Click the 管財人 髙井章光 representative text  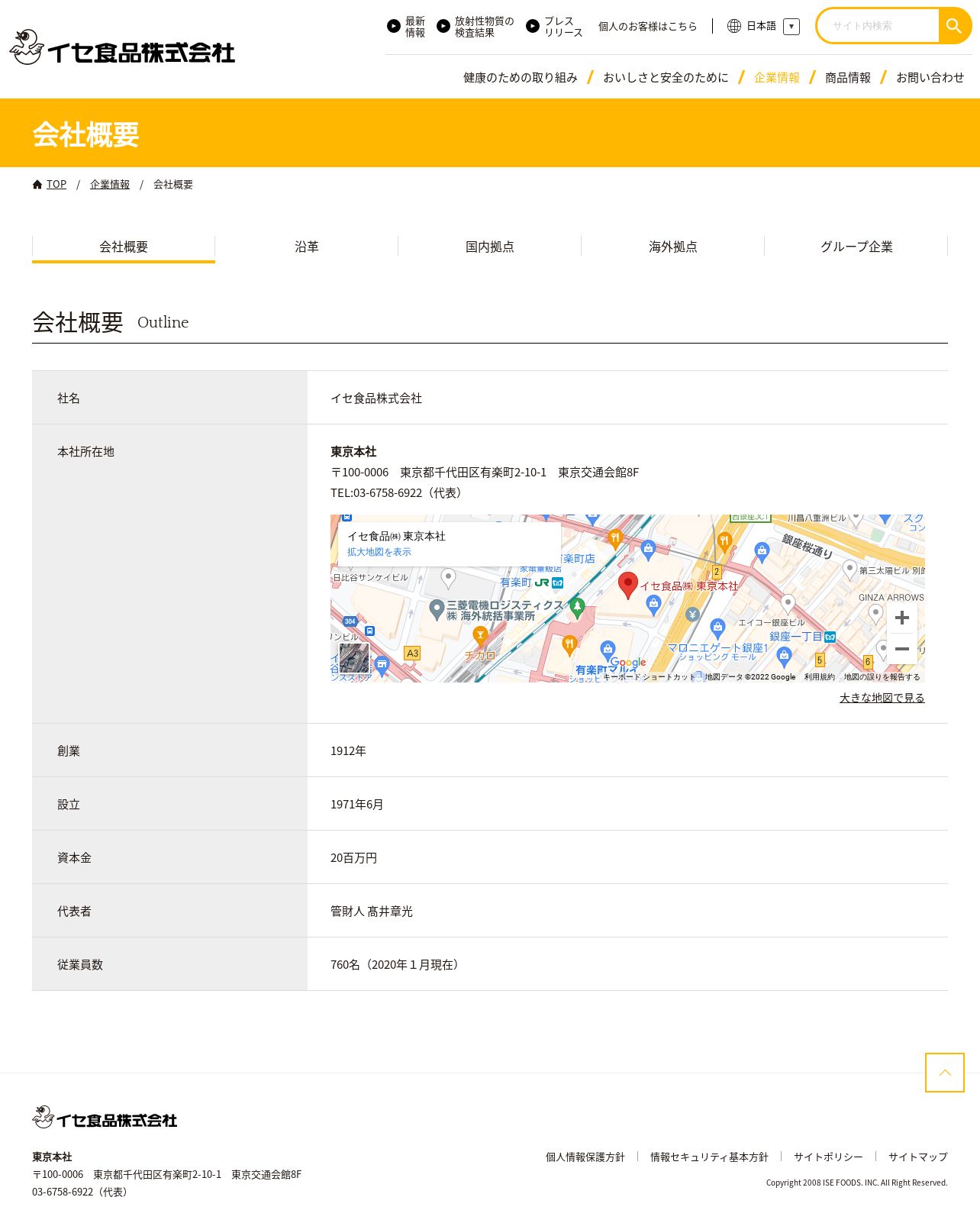(x=372, y=912)
